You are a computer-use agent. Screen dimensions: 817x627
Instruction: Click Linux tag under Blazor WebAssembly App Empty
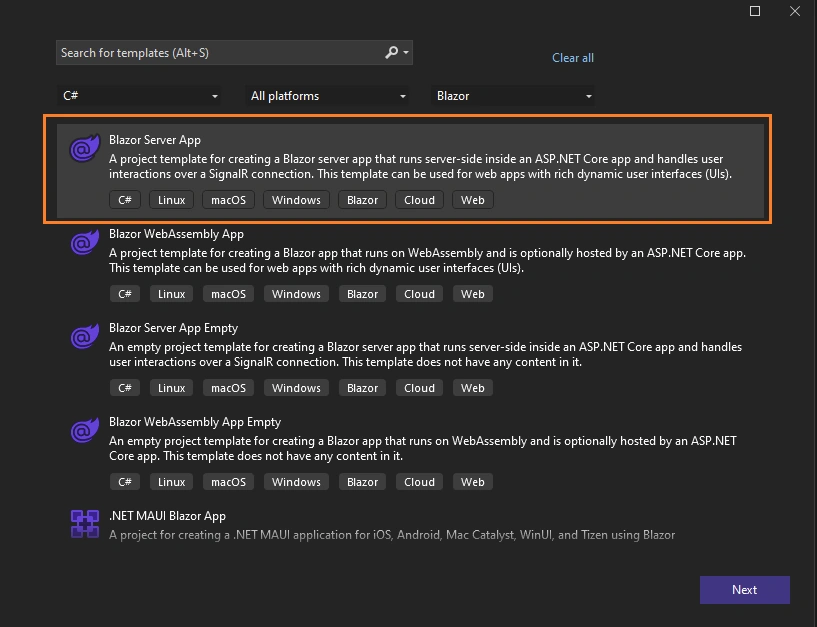pyautogui.click(x=171, y=482)
